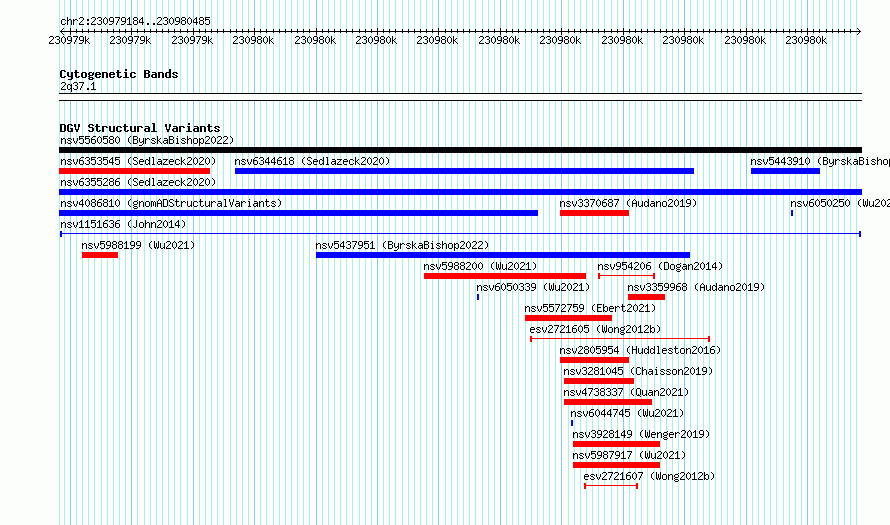
Task: Click the chr2:230979184..230980485 coordinate label
Action: pyautogui.click(x=135, y=21)
